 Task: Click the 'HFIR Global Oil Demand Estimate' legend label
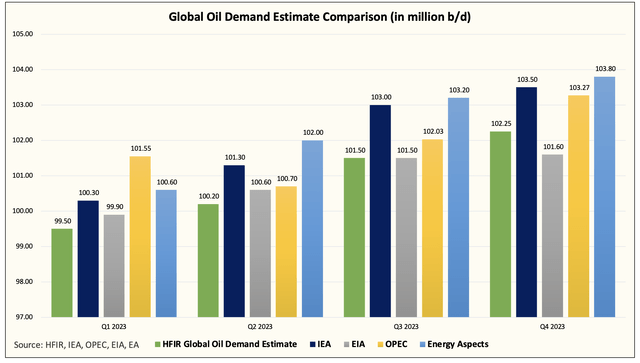230,344
